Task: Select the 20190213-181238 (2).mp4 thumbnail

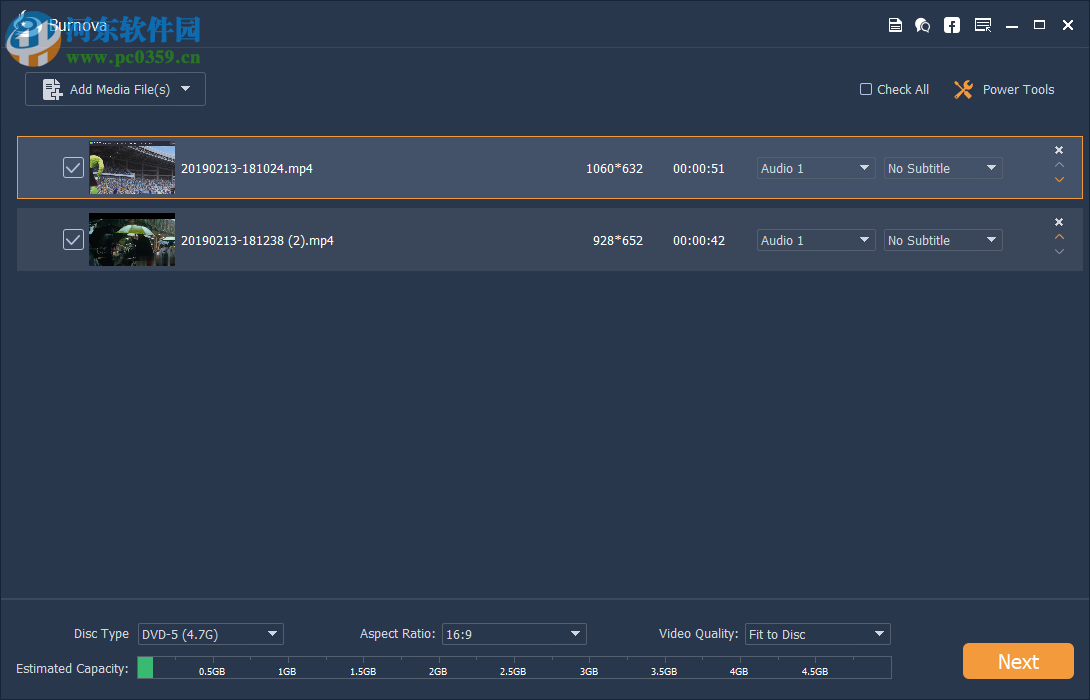Action: pos(132,240)
